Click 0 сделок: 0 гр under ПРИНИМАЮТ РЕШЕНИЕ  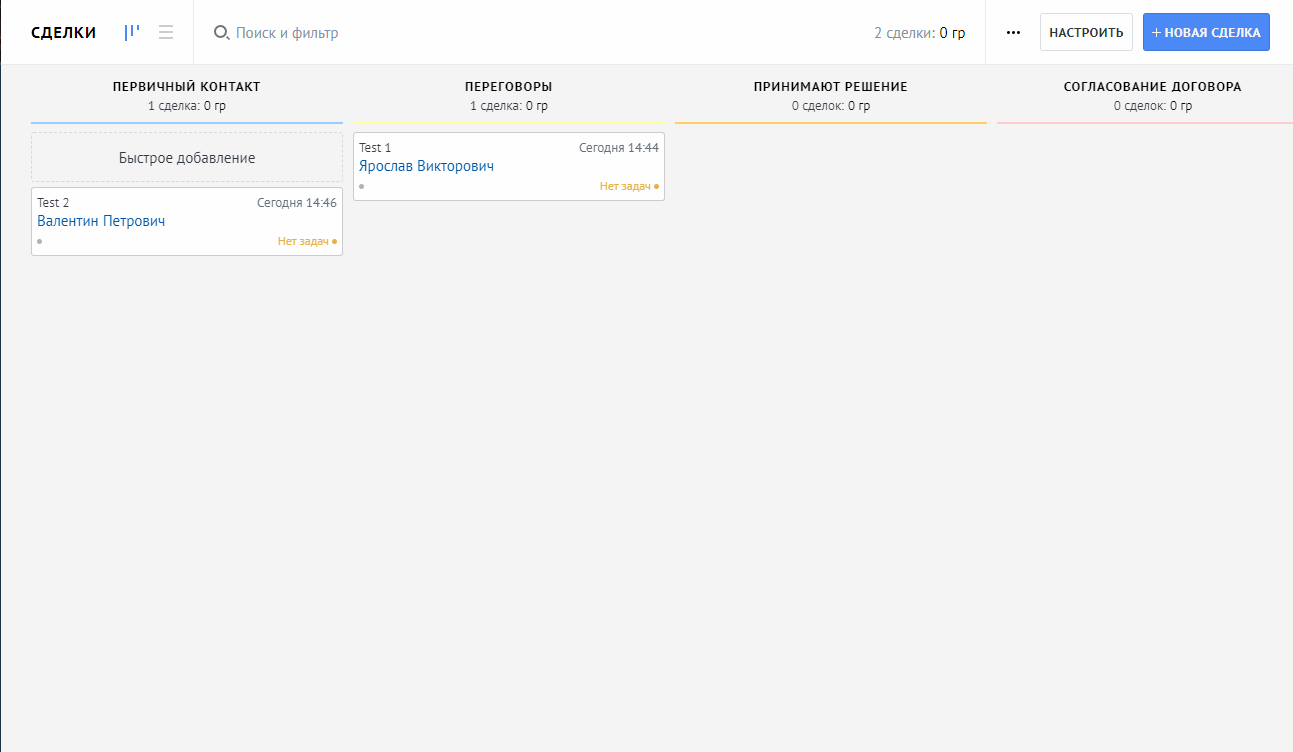[831, 106]
